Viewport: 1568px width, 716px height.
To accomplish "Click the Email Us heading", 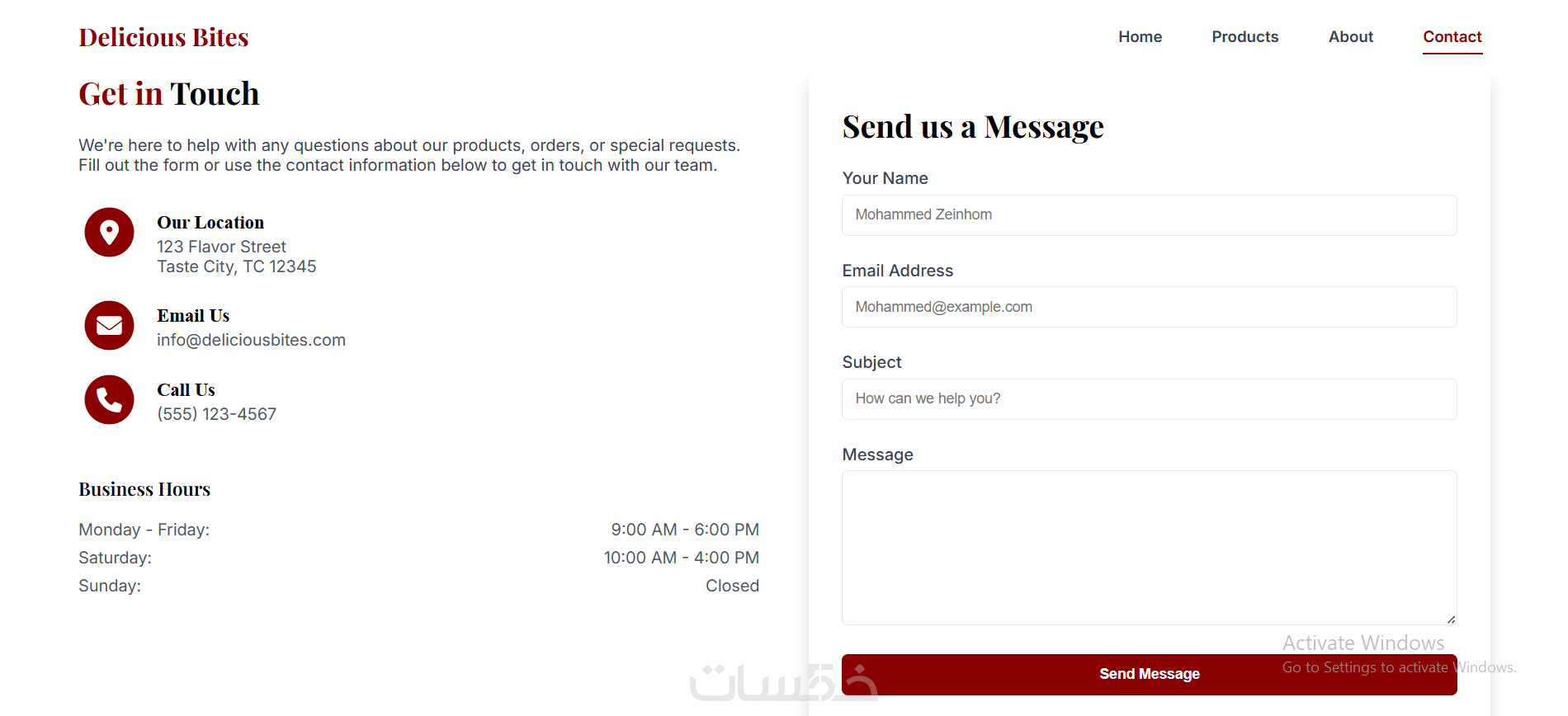I will coord(193,316).
